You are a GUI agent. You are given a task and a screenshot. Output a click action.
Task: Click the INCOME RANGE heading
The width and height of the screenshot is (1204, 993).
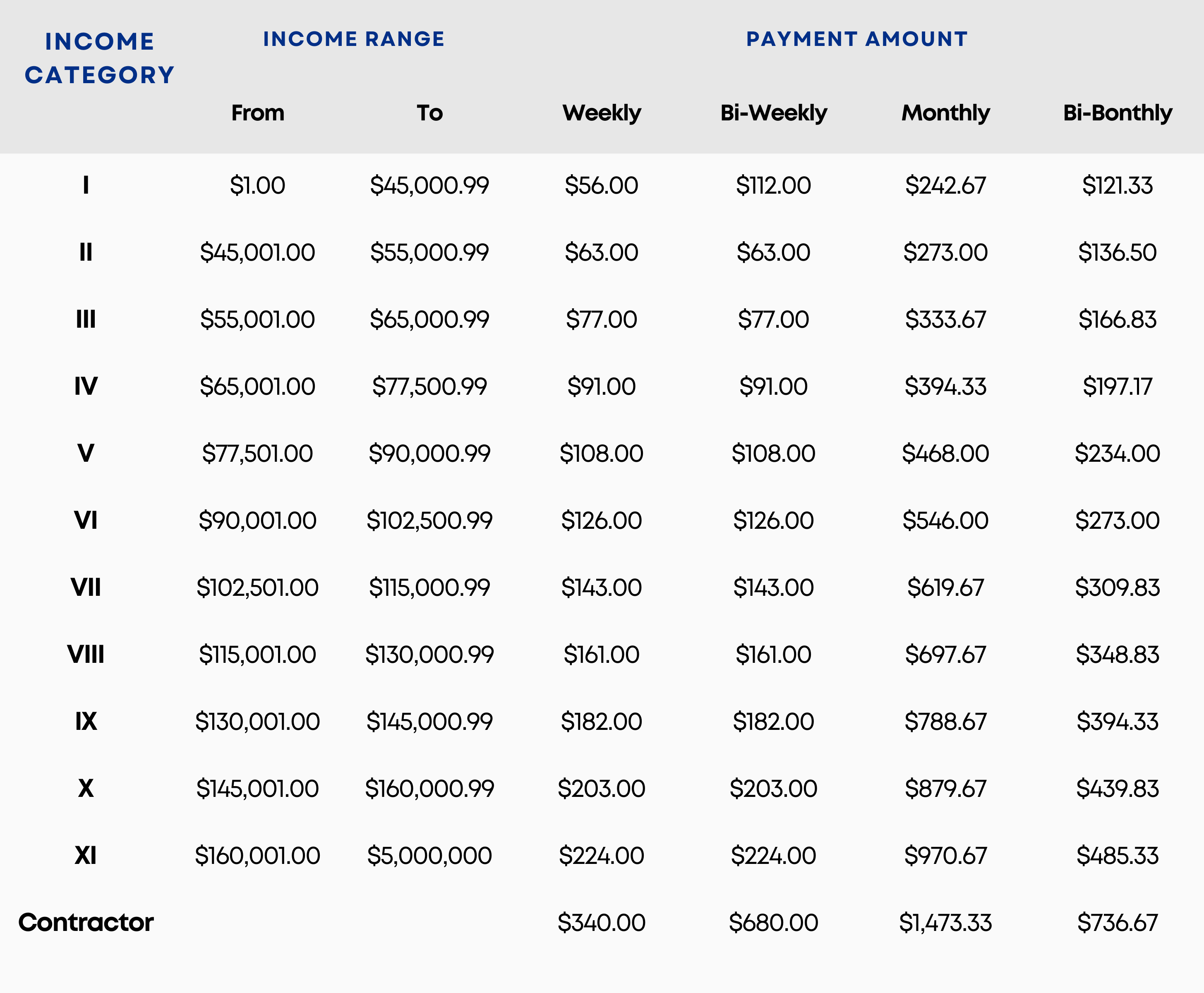pos(353,39)
